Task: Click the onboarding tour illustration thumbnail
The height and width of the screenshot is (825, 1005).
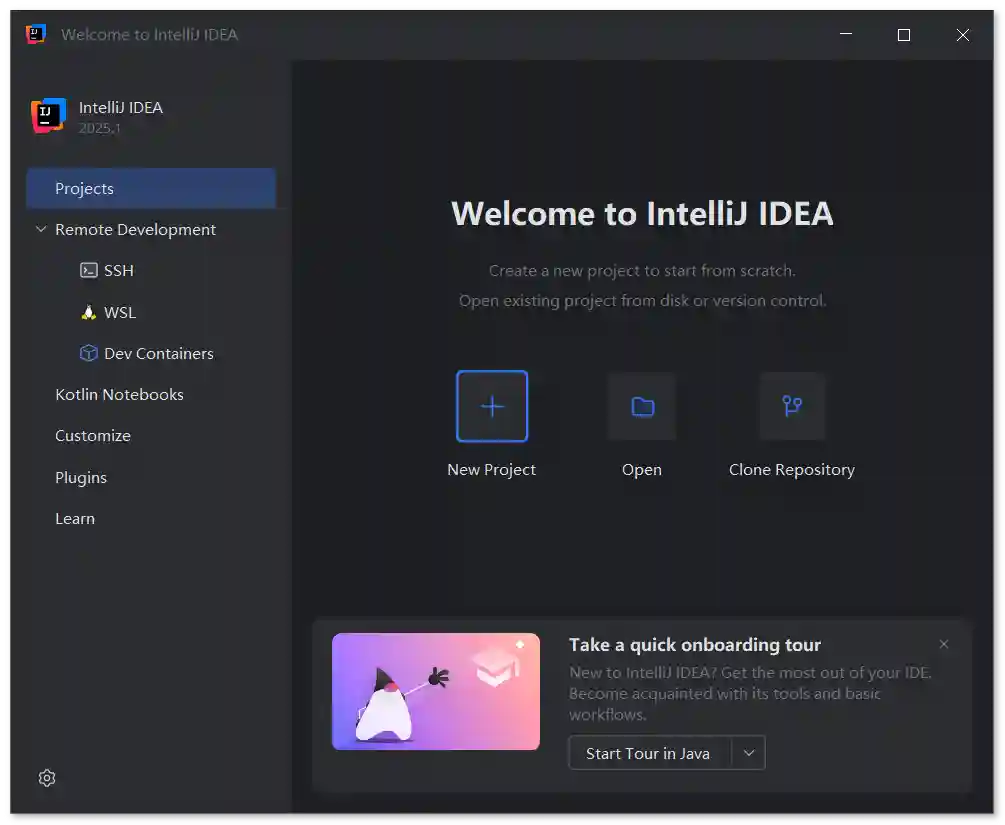Action: [x=436, y=691]
